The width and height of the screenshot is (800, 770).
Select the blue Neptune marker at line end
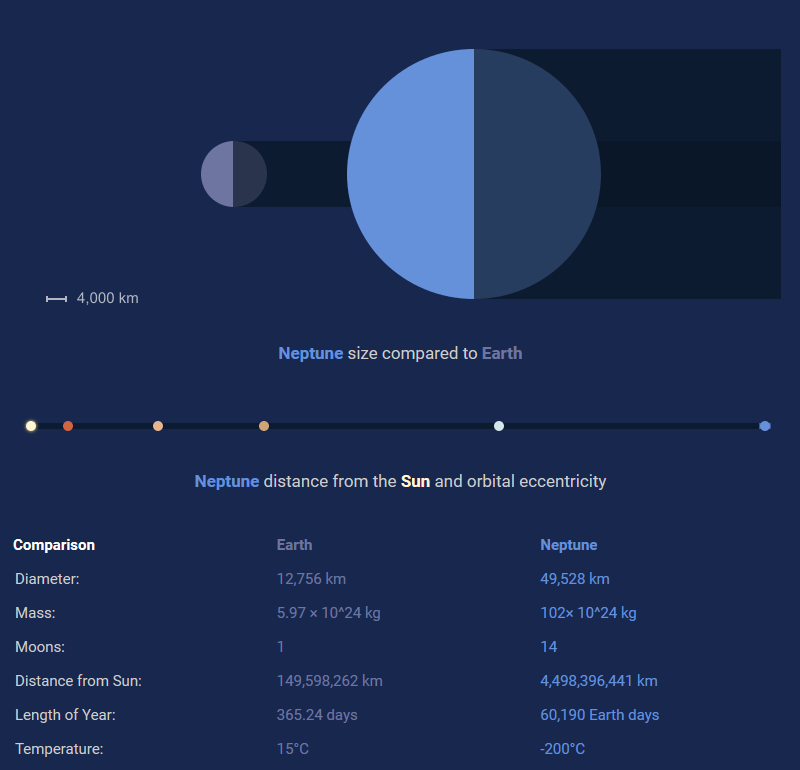pos(765,426)
